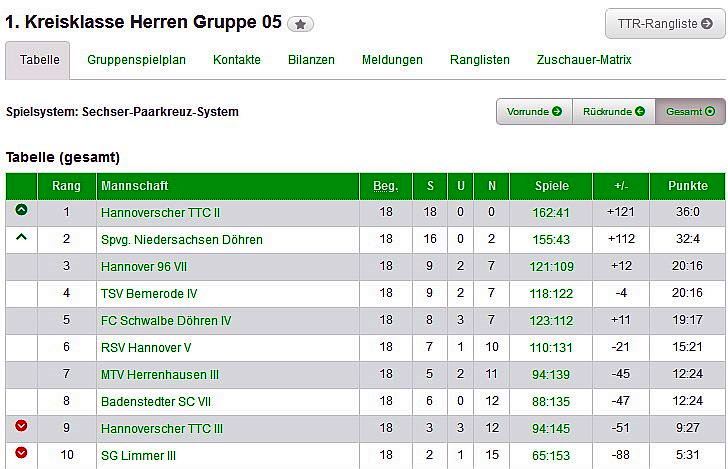Open team Hannoverscher TTC II
This screenshot has width=728, height=469.
[160, 213]
